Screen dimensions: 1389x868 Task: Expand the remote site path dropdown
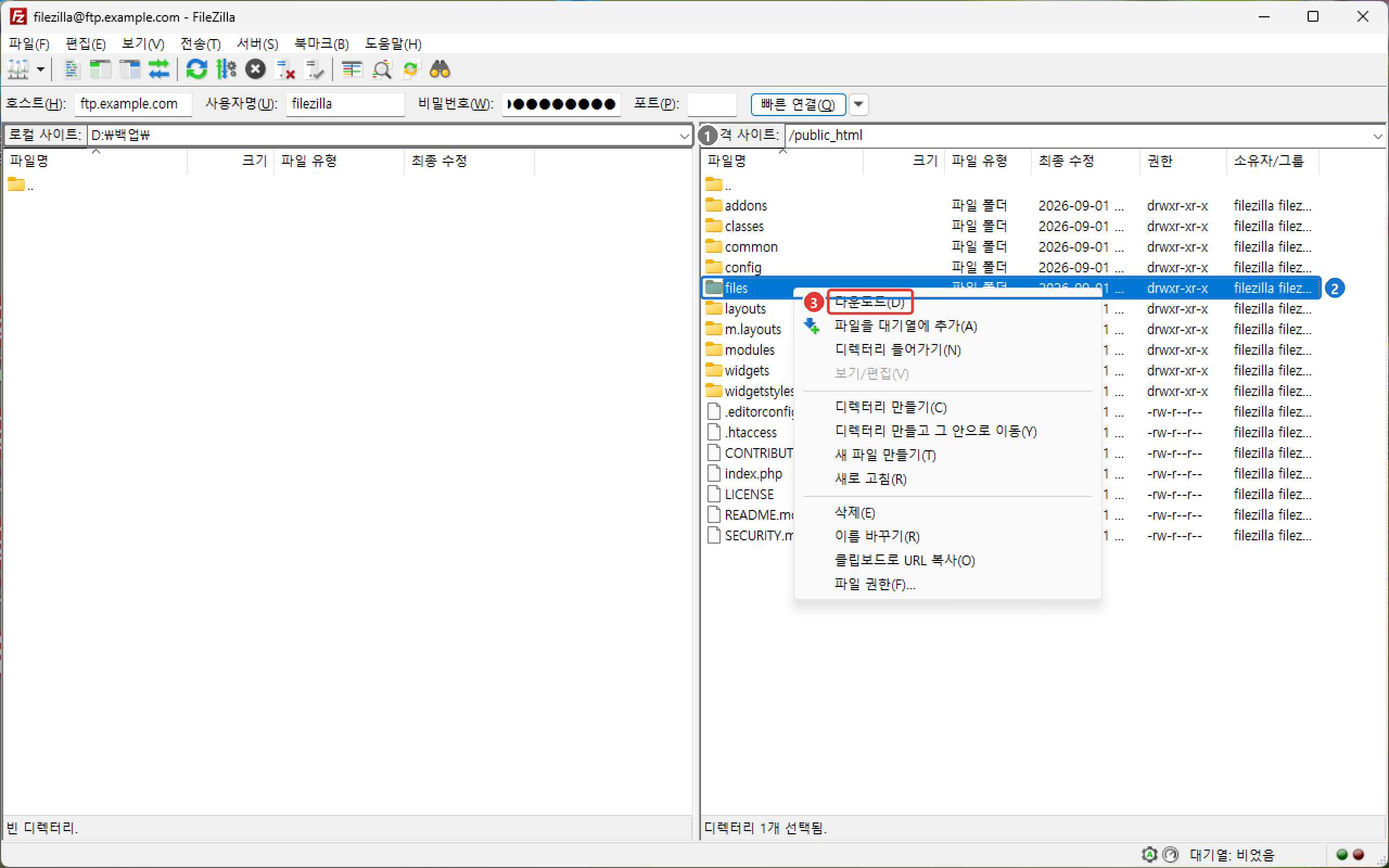click(x=1378, y=136)
